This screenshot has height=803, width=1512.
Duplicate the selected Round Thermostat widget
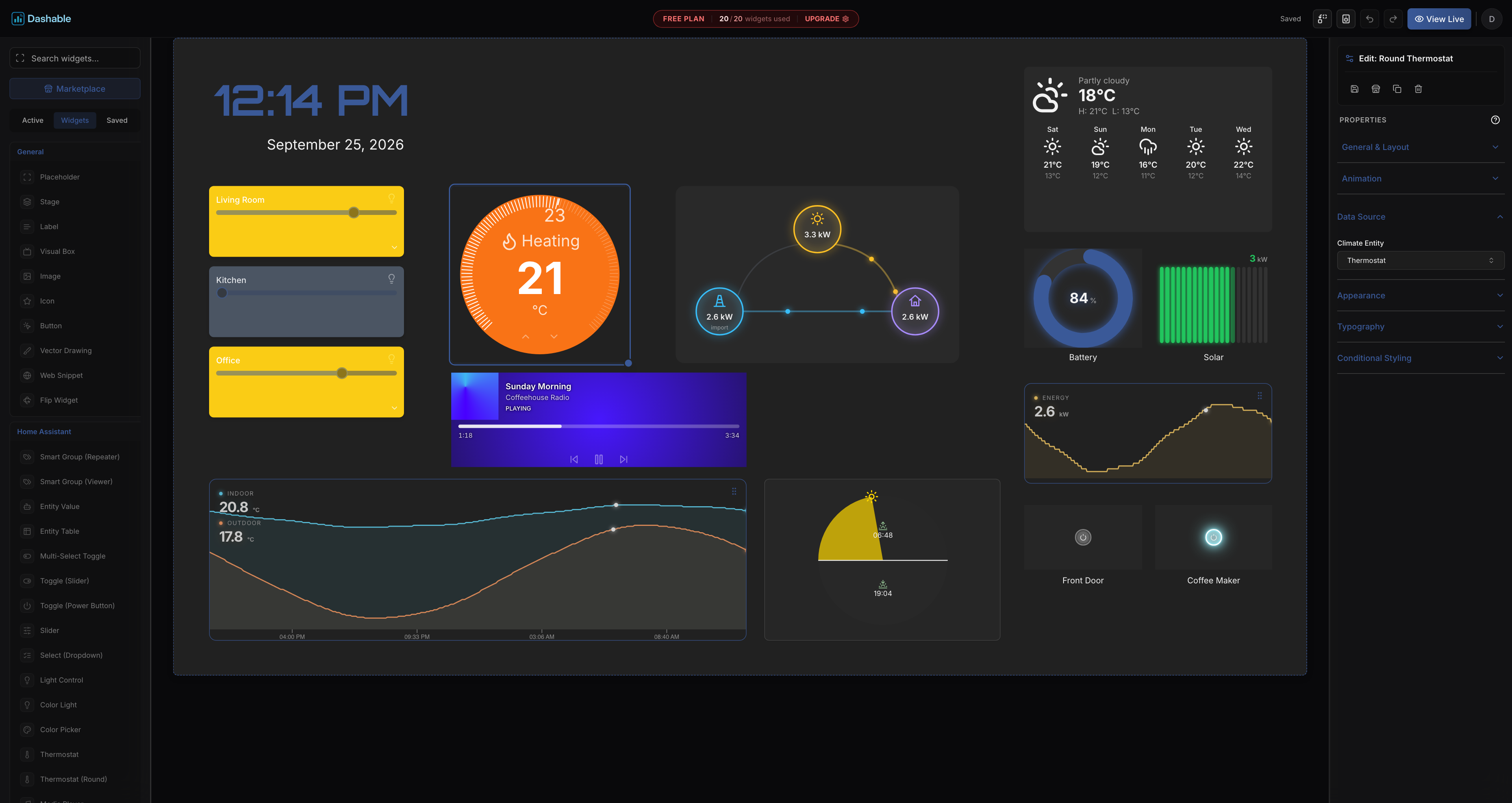[1397, 89]
